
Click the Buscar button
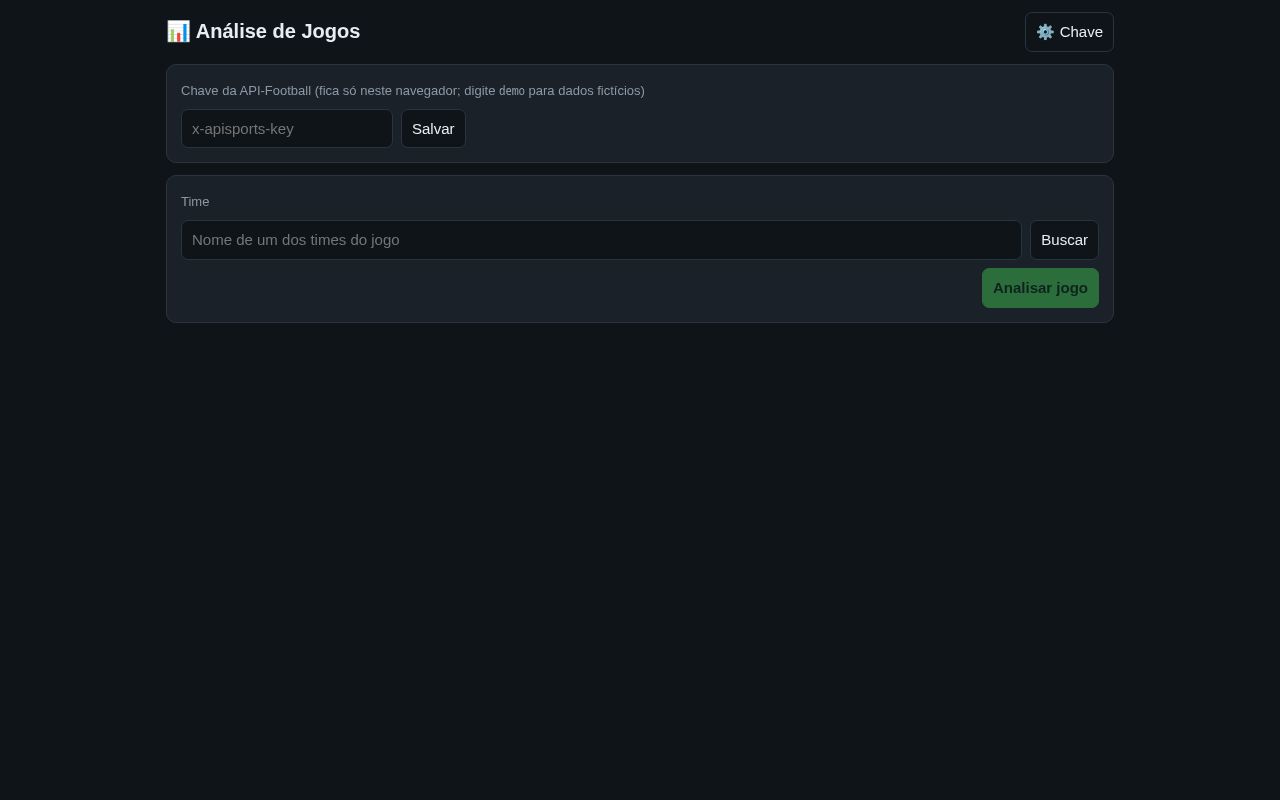coord(1064,240)
